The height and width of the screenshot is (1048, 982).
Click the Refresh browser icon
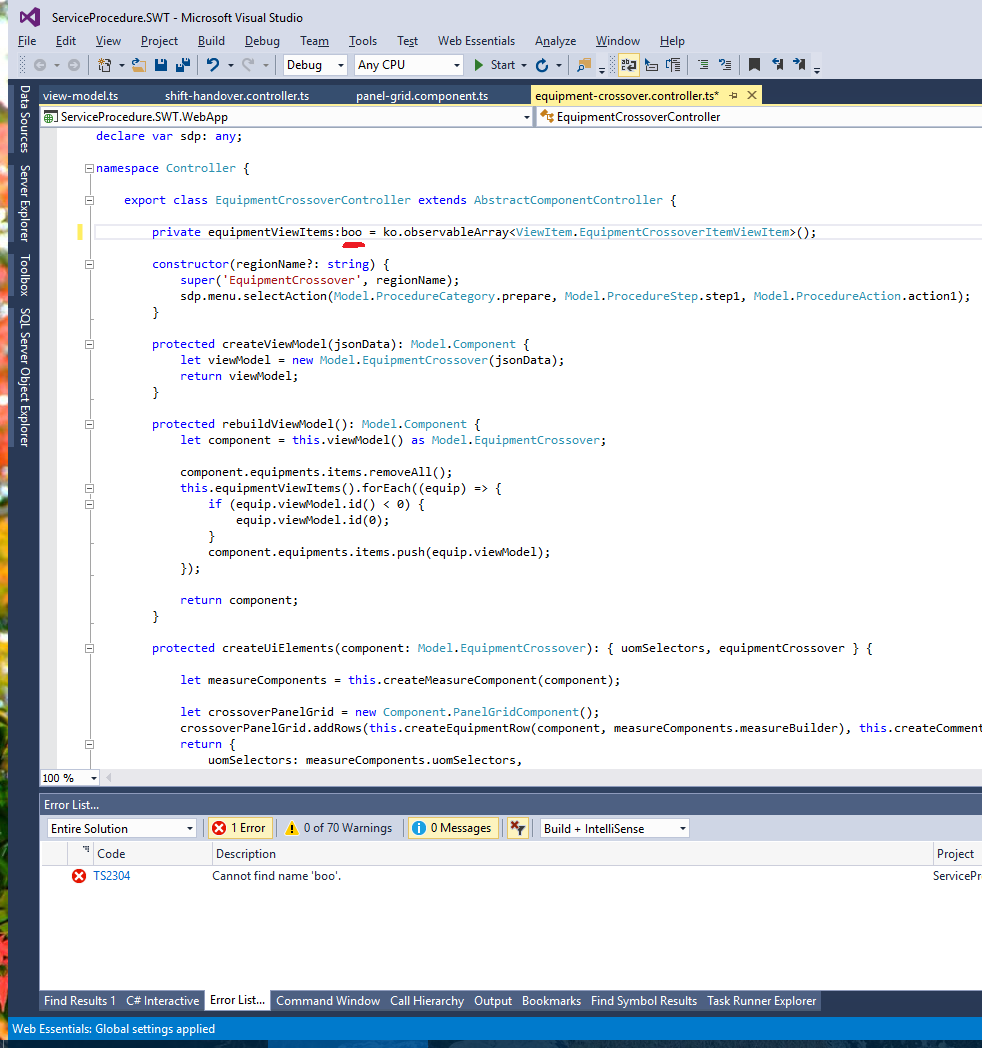(x=542, y=65)
